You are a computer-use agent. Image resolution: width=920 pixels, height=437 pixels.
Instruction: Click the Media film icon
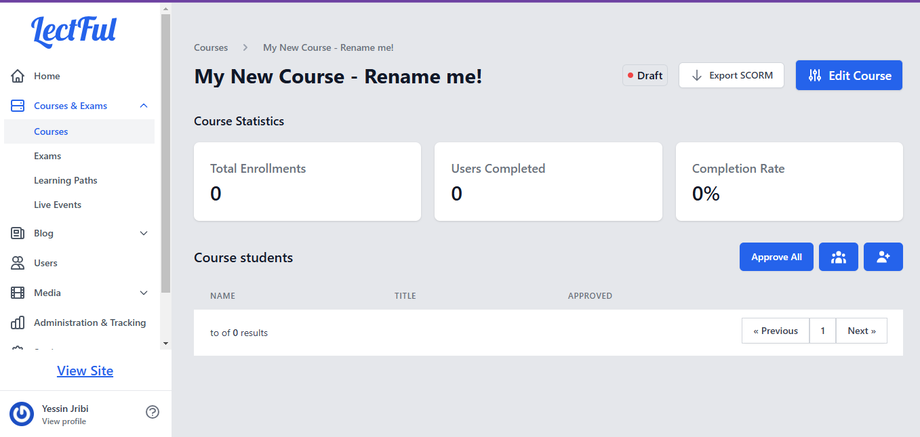[x=17, y=293]
